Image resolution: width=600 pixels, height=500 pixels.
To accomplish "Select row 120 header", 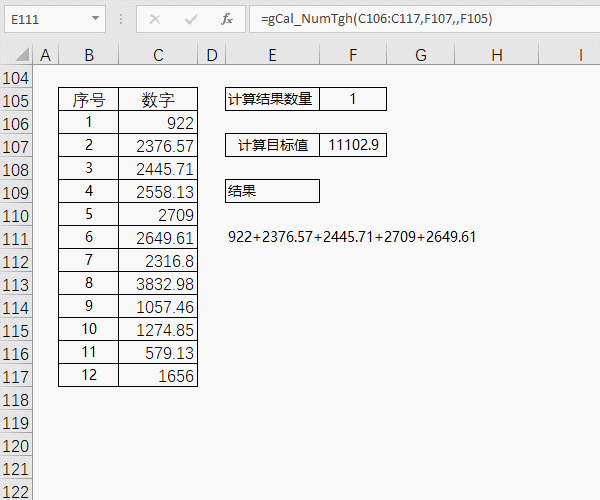I will [16, 446].
